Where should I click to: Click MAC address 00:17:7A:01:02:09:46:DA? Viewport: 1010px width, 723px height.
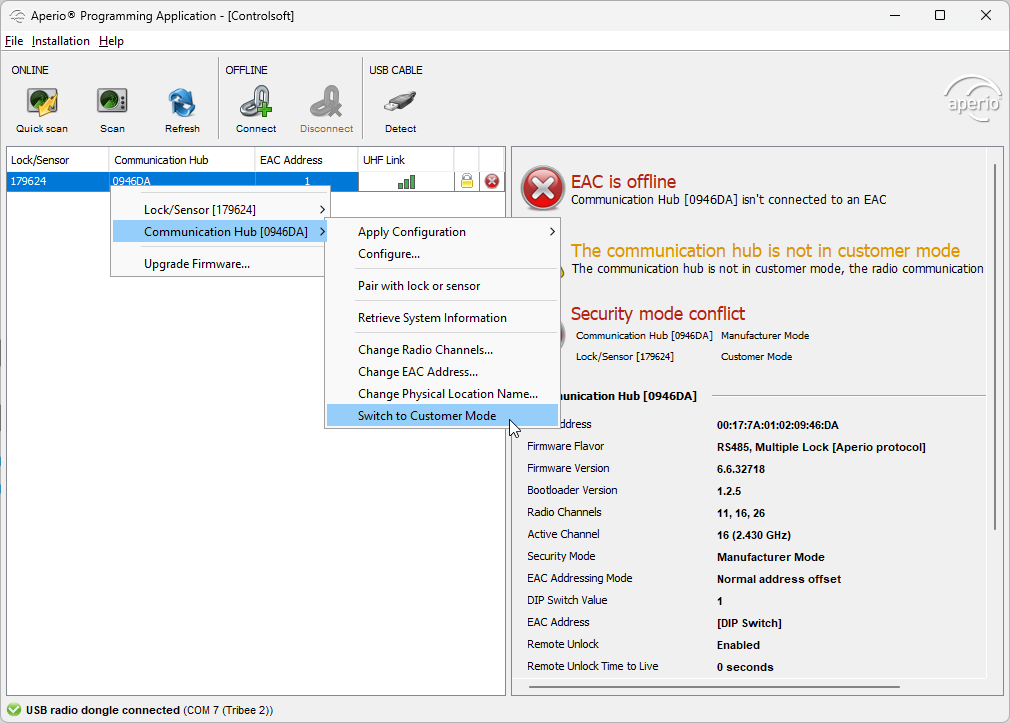click(x=777, y=425)
